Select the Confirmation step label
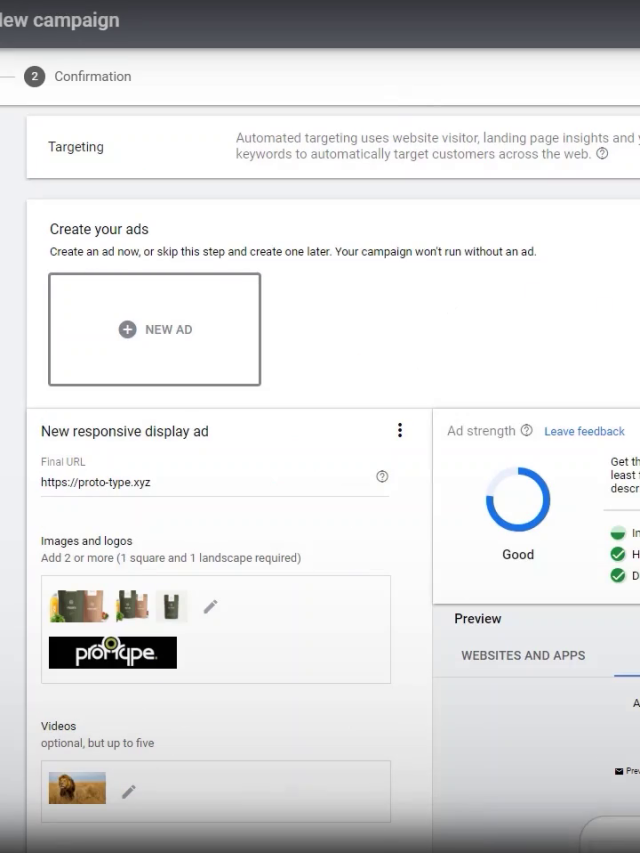The height and width of the screenshot is (853, 640). 93,77
